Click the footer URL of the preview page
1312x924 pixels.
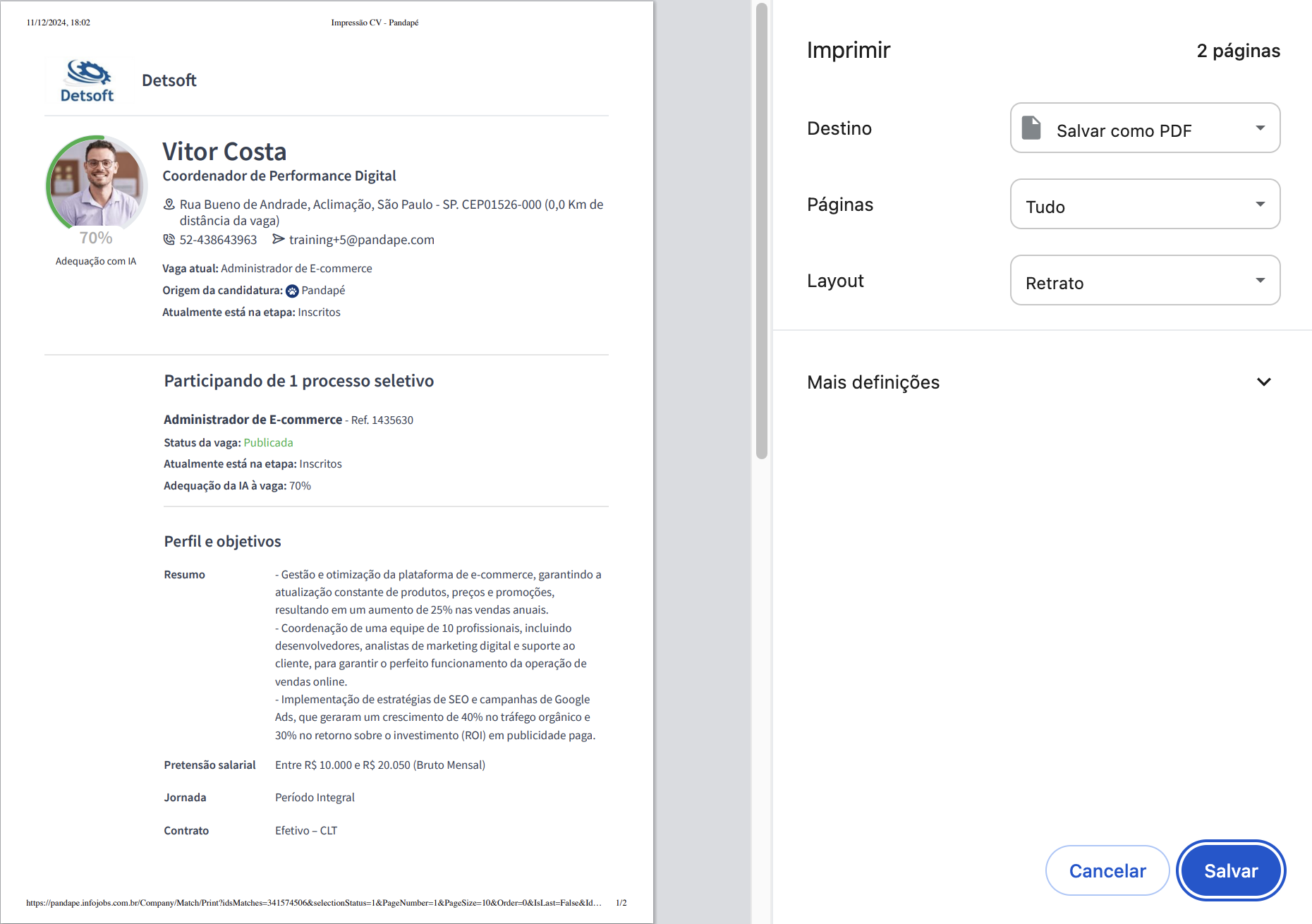pos(313,903)
